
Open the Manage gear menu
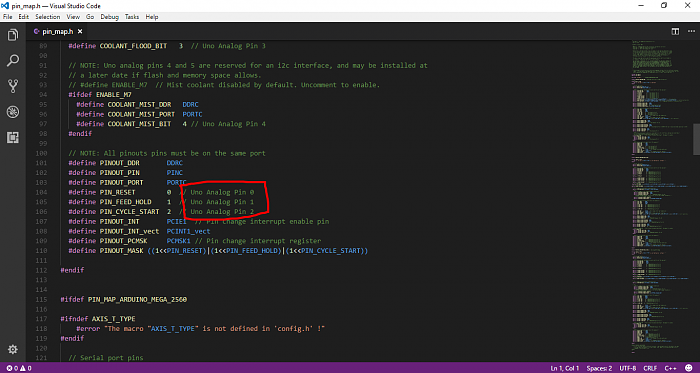[12, 349]
